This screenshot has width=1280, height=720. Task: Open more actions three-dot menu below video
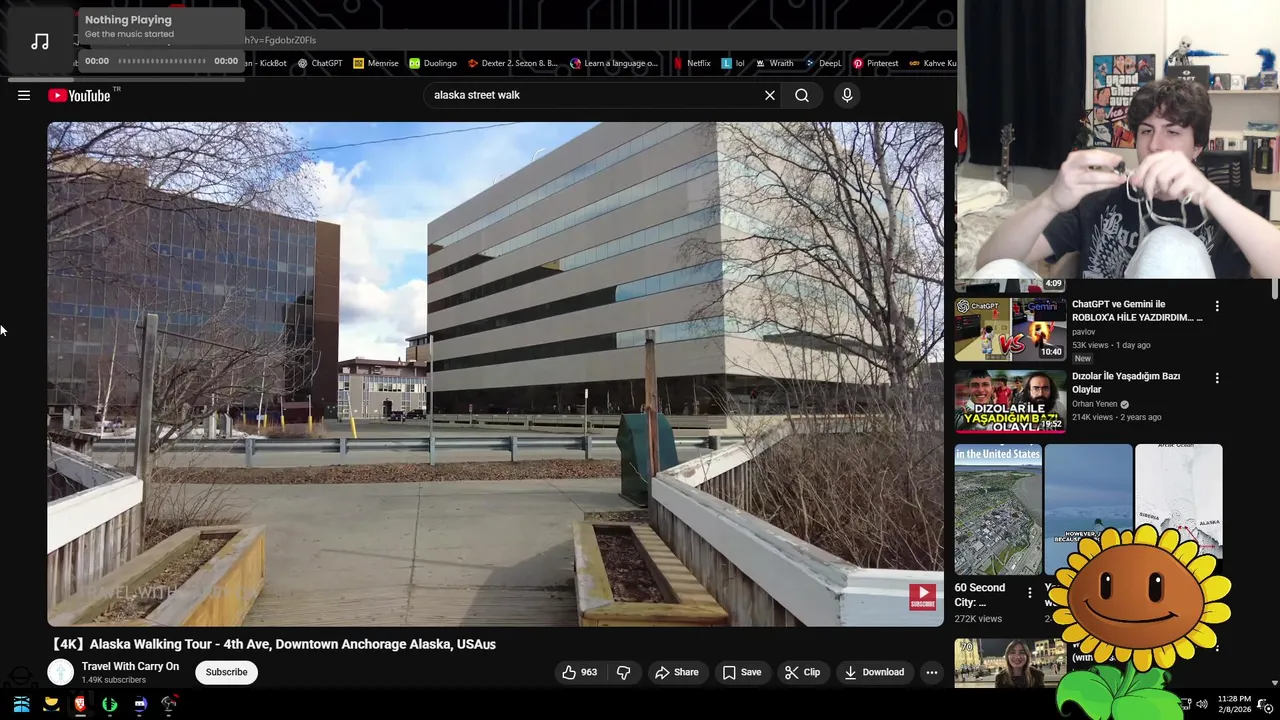coord(932,672)
